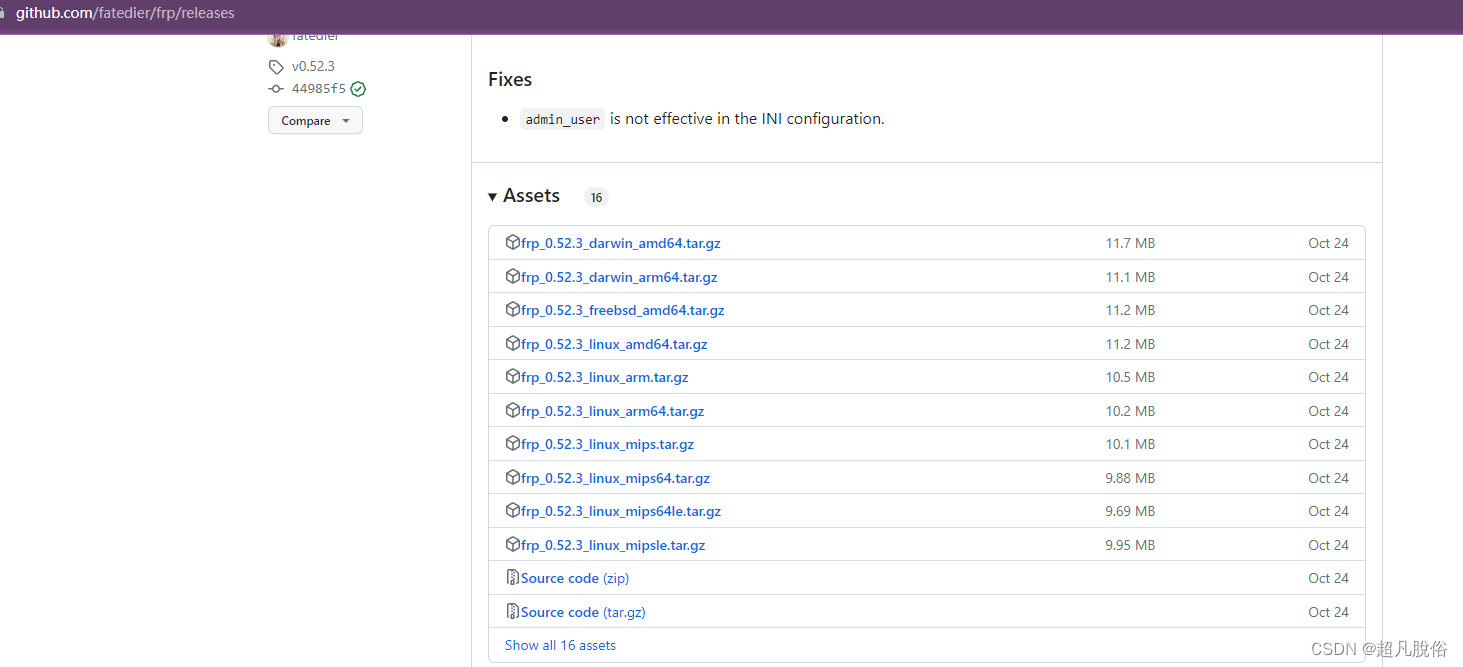Click the file icon beside Source code (zip)

511,577
